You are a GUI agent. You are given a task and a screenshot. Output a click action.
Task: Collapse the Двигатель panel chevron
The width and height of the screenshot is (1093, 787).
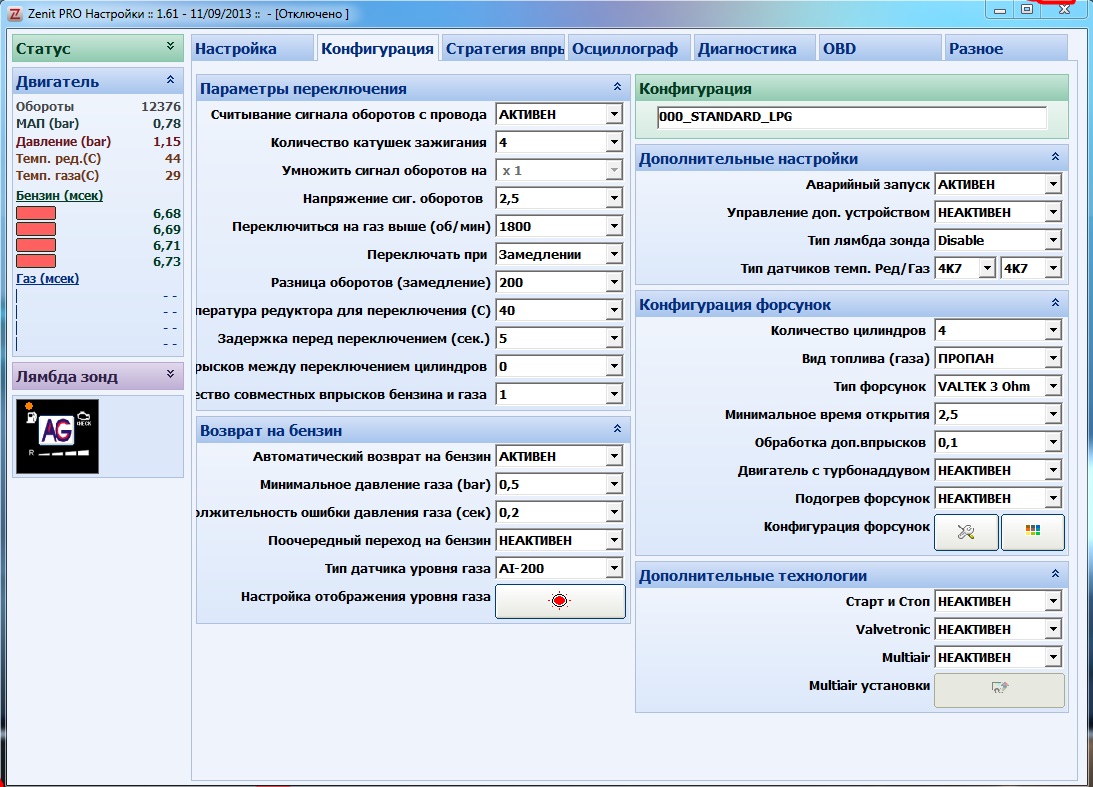coord(170,81)
